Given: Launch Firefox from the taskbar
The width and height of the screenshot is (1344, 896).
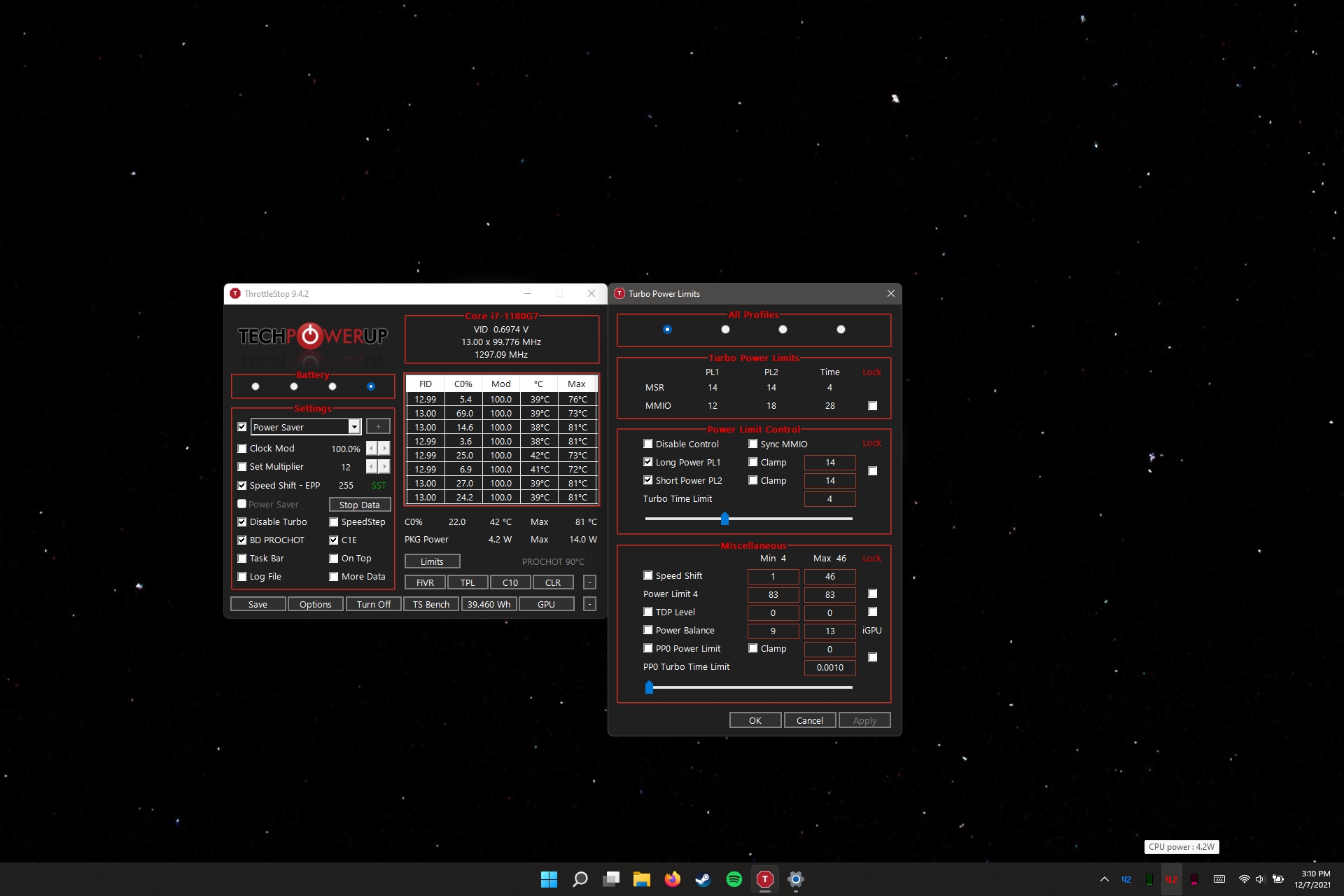Looking at the screenshot, I should [x=672, y=879].
